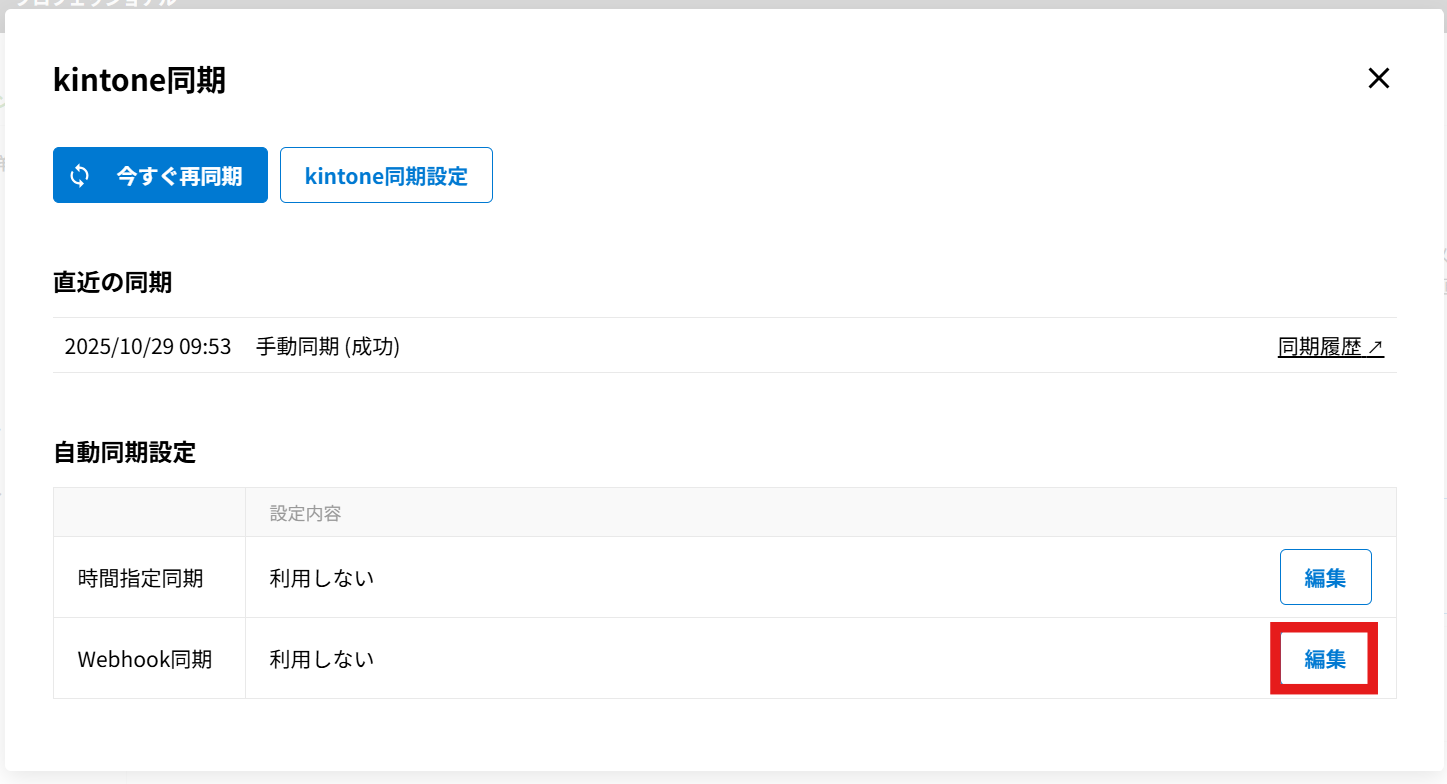The height and width of the screenshot is (784, 1447).
Task: Select 利用しない value in Webhook同期 row
Action: click(x=321, y=659)
